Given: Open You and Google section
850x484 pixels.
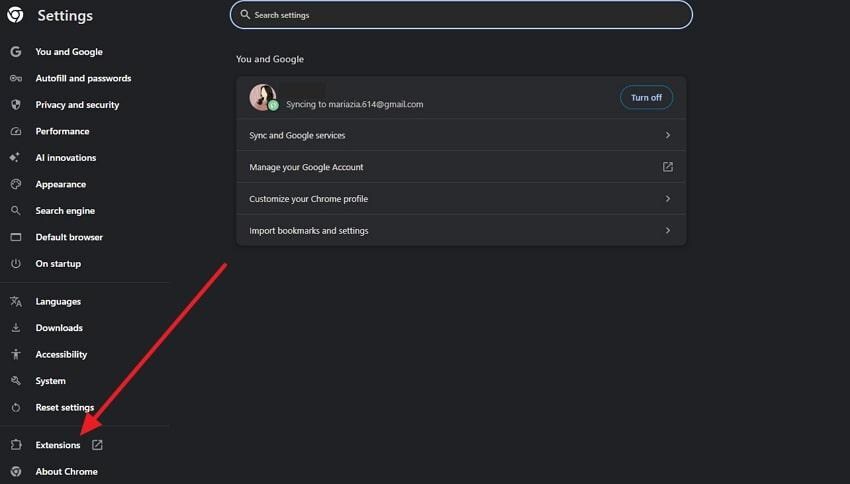Looking at the screenshot, I should (69, 51).
